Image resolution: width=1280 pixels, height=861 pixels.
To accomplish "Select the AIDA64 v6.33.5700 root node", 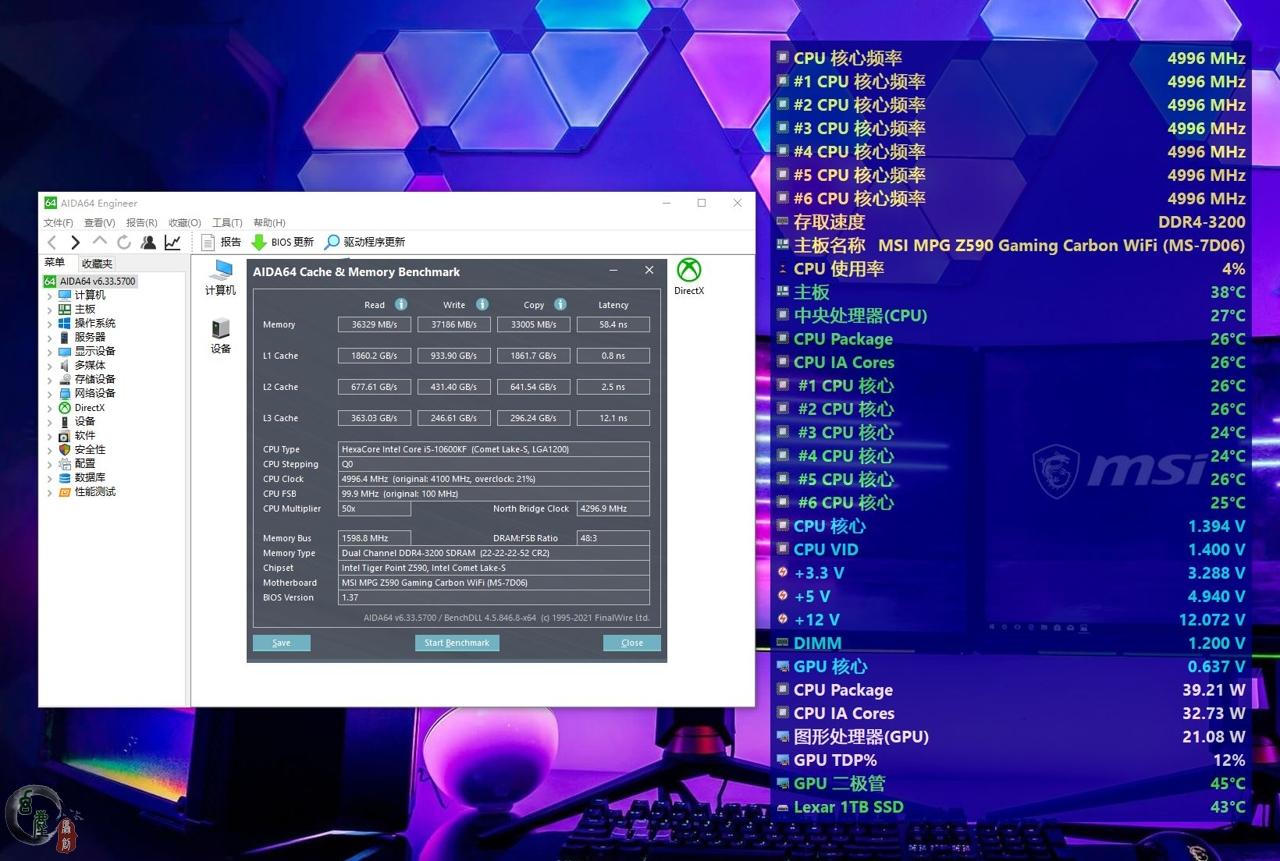I will (90, 281).
